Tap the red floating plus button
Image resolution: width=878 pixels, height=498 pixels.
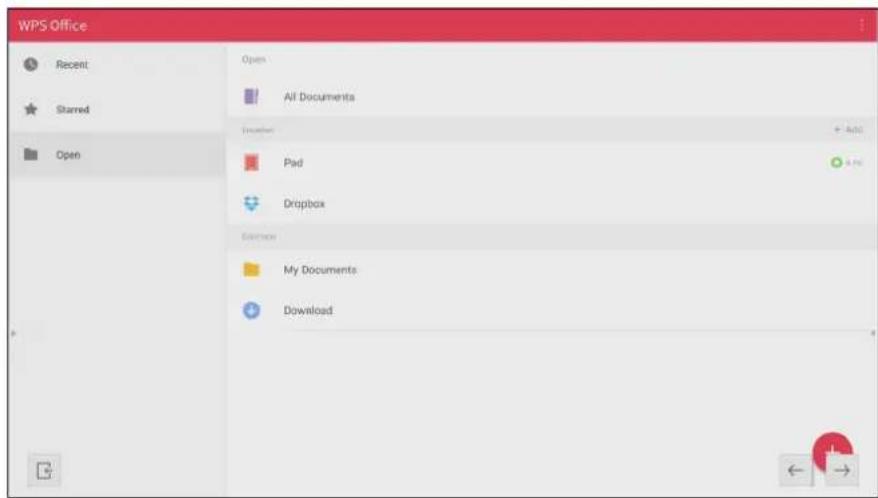pyautogui.click(x=832, y=450)
